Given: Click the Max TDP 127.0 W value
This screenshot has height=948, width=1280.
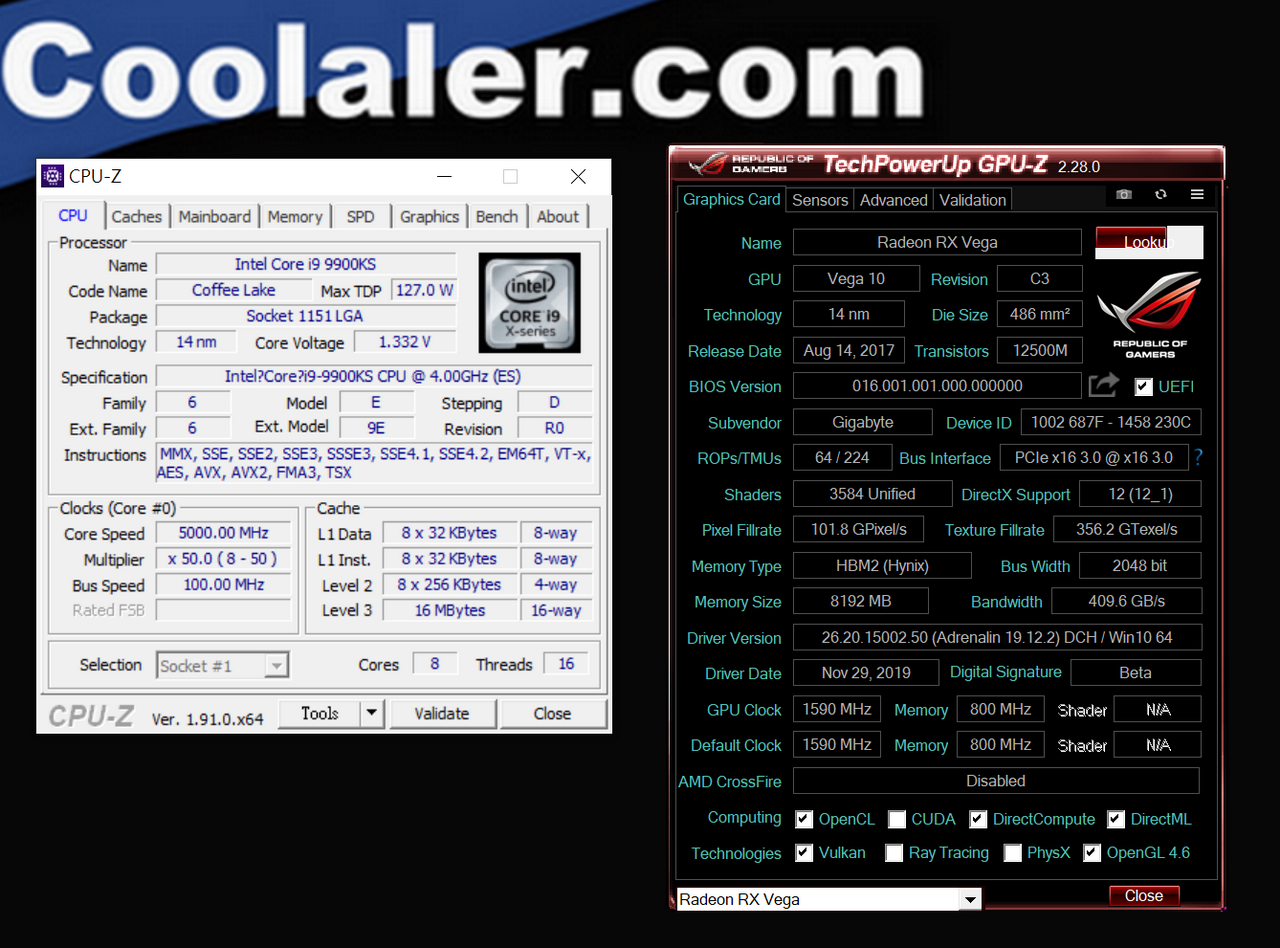Looking at the screenshot, I should 424,290.
